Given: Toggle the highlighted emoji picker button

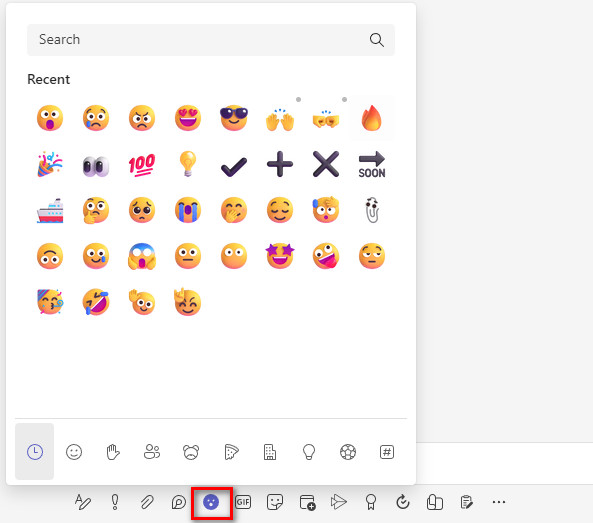Looking at the screenshot, I should click(x=211, y=502).
